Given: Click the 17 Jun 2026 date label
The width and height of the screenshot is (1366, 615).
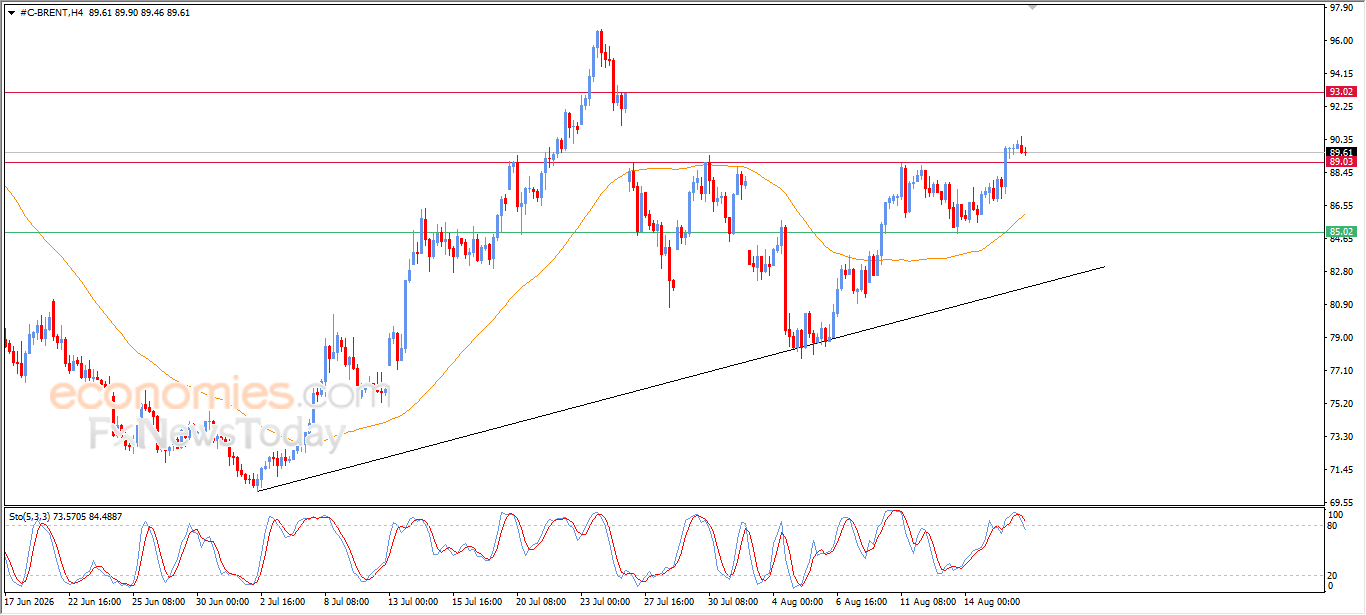Looking at the screenshot, I should (x=31, y=602).
